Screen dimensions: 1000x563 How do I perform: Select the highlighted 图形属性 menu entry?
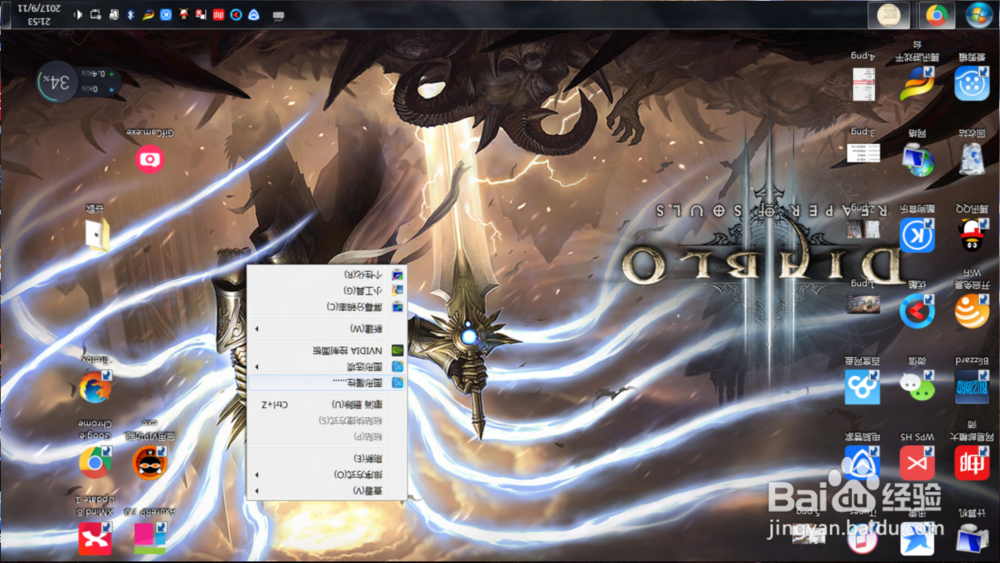tap(327, 383)
